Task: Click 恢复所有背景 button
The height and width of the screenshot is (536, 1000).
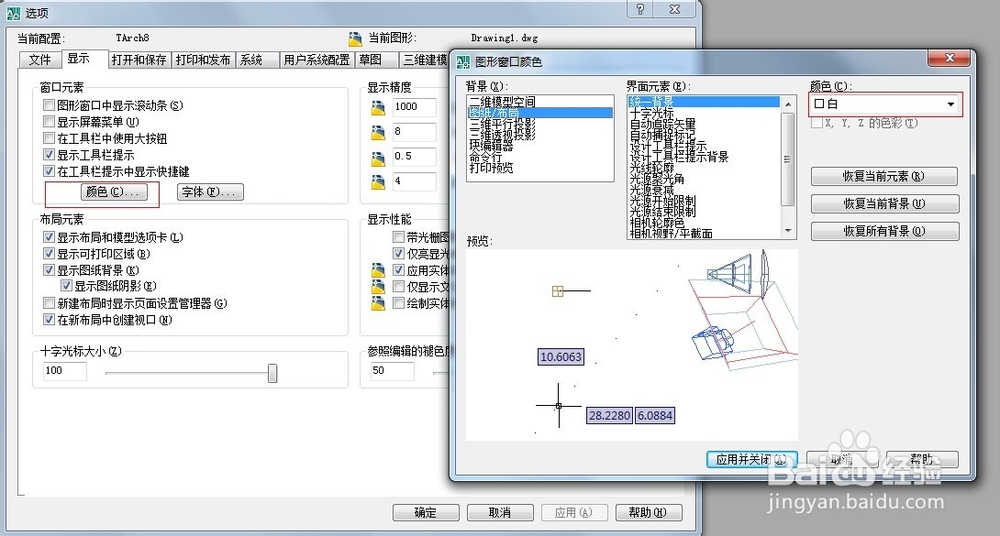Action: (x=885, y=231)
